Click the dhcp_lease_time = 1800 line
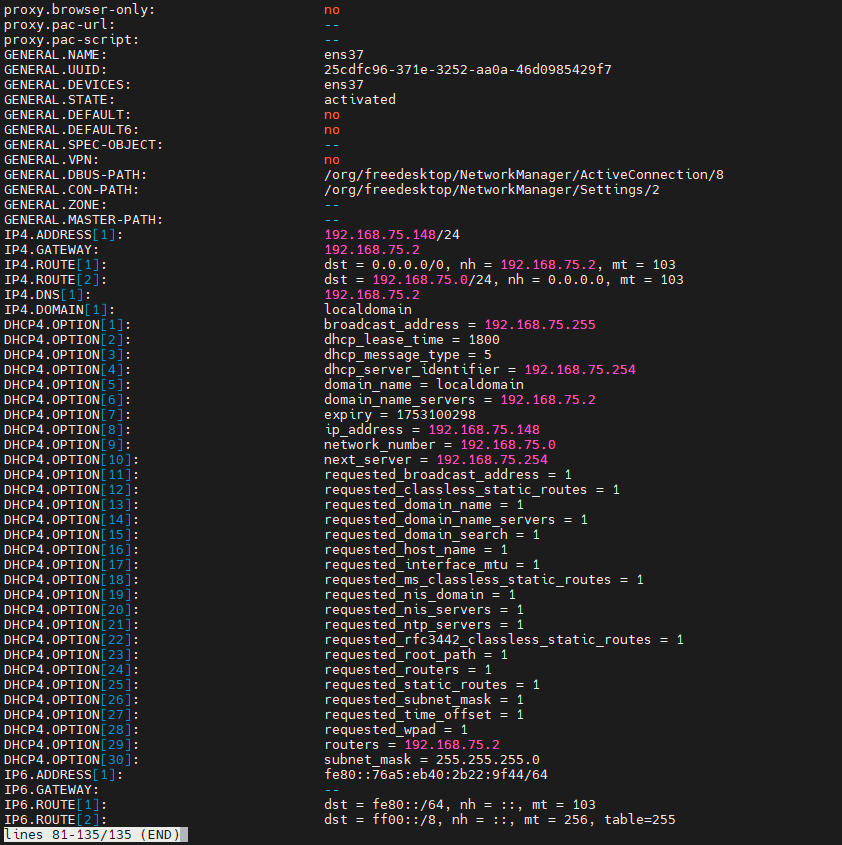The width and height of the screenshot is (842, 845). coord(411,340)
